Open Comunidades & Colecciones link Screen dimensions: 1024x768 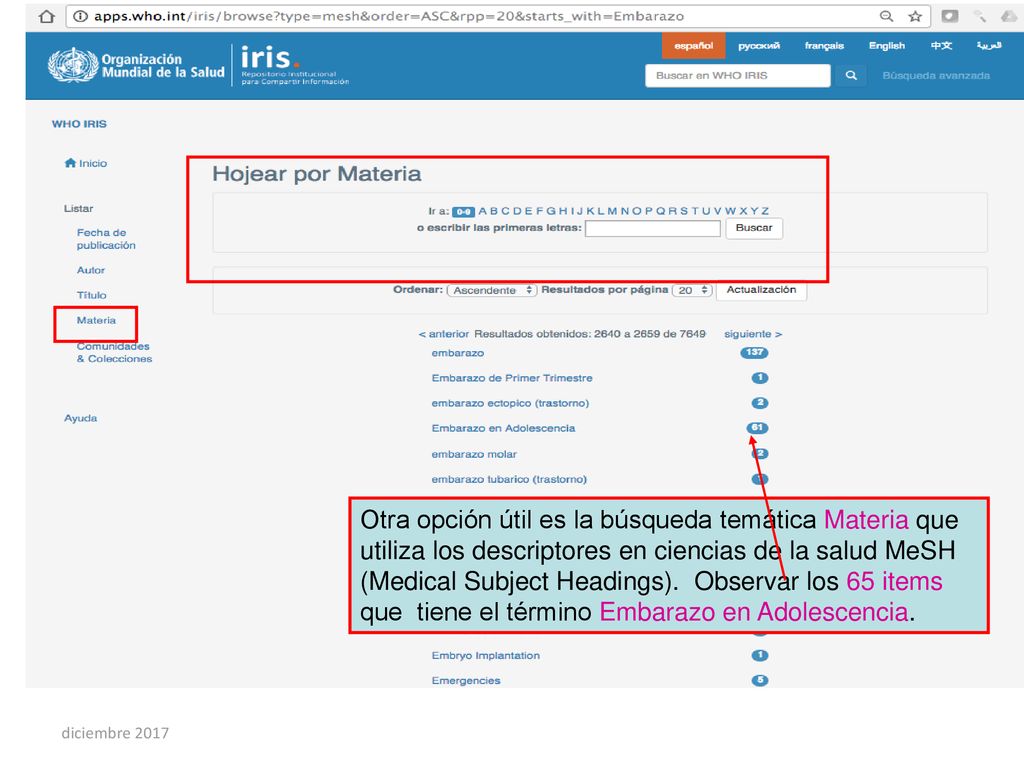114,353
